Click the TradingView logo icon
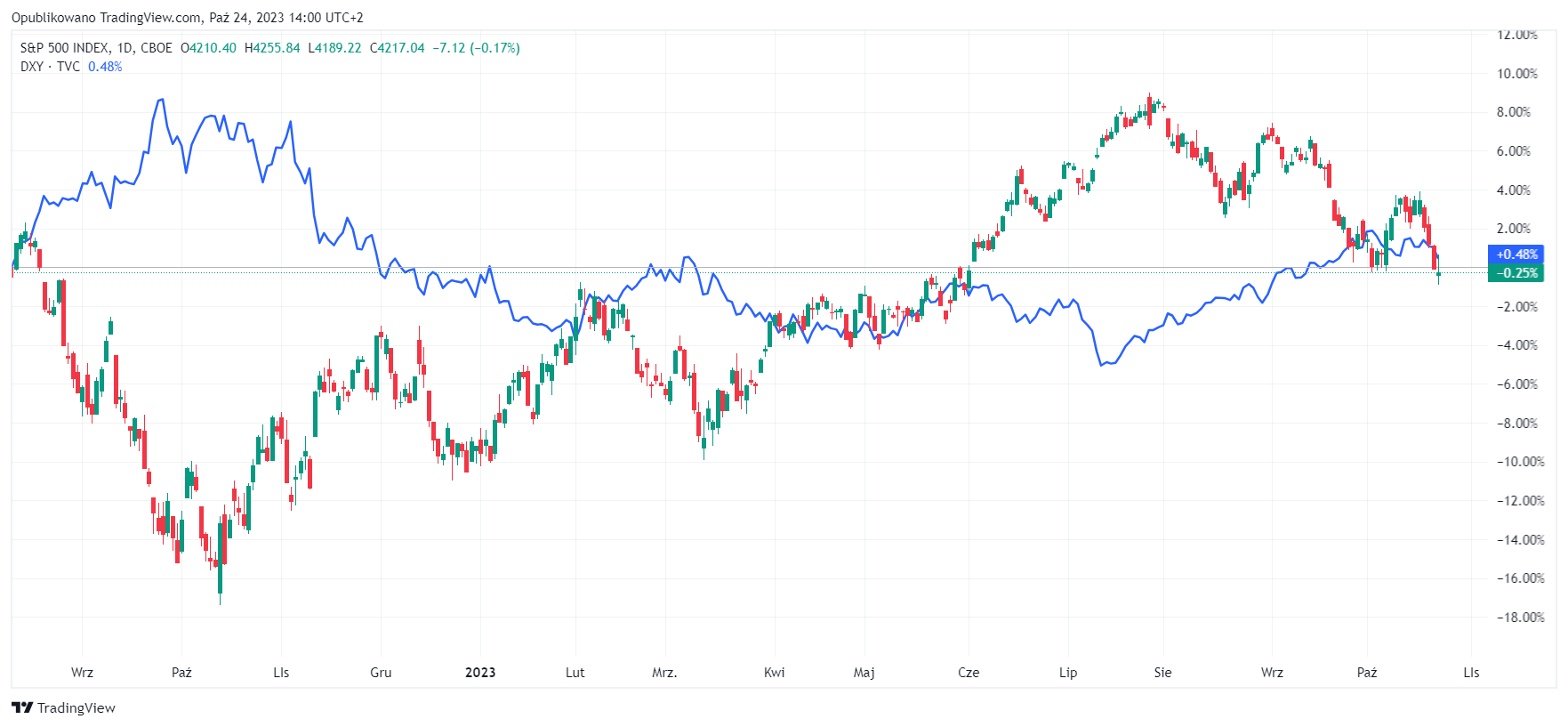The height and width of the screenshot is (727, 1568). point(22,707)
